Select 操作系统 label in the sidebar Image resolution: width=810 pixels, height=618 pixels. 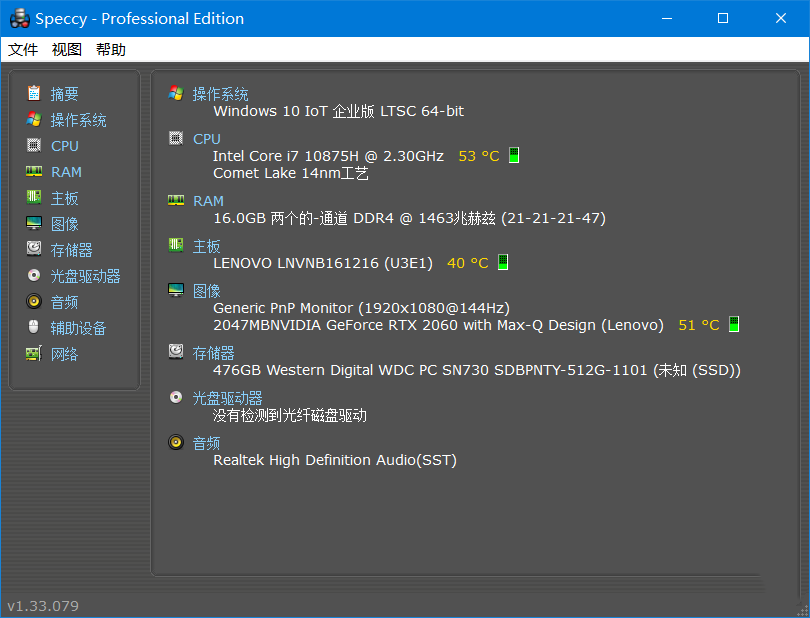79,120
